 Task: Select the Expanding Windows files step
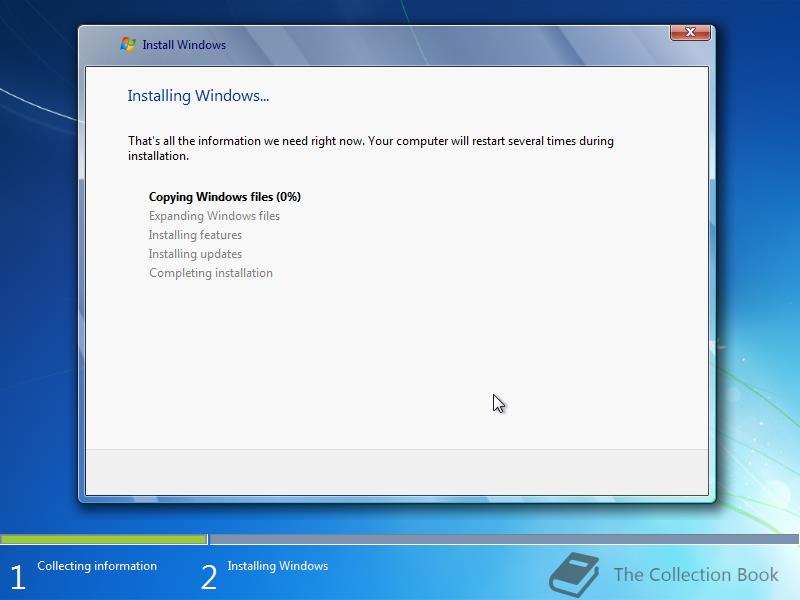[x=214, y=216]
